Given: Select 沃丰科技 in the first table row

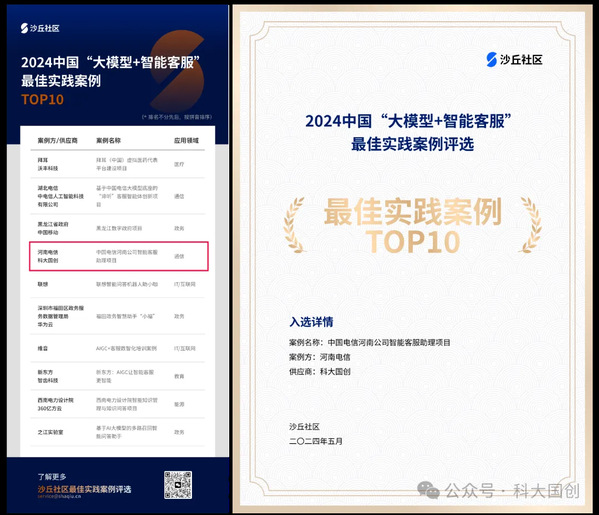Looking at the screenshot, I should point(48,168).
